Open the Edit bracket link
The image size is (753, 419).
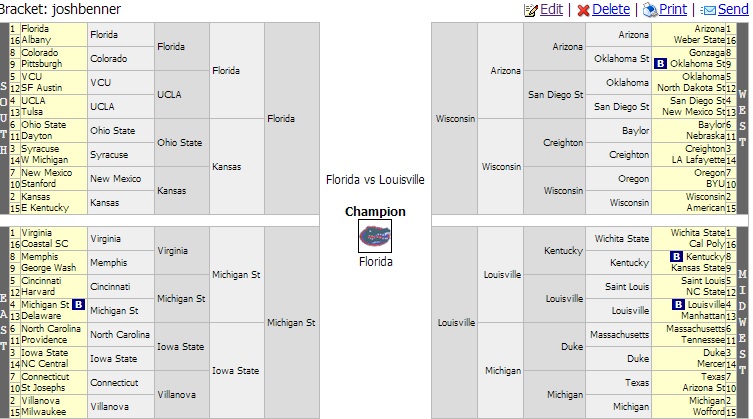pyautogui.click(x=551, y=9)
